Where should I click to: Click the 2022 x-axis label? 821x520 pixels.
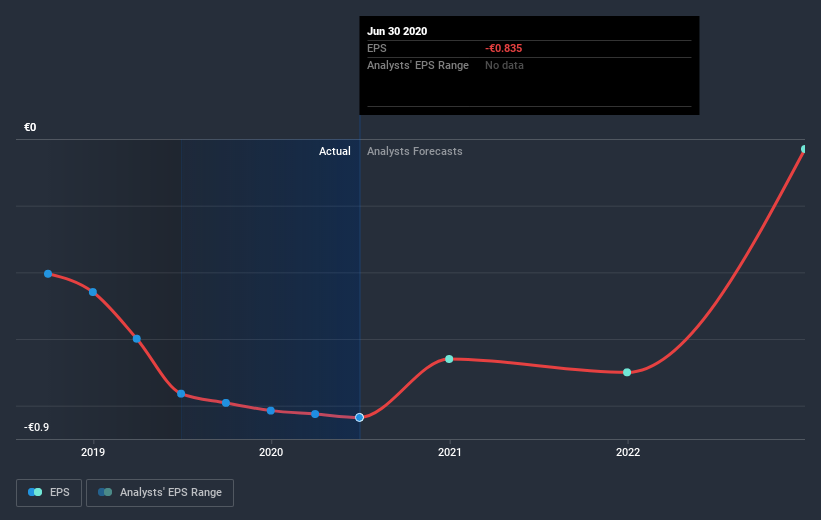[628, 452]
